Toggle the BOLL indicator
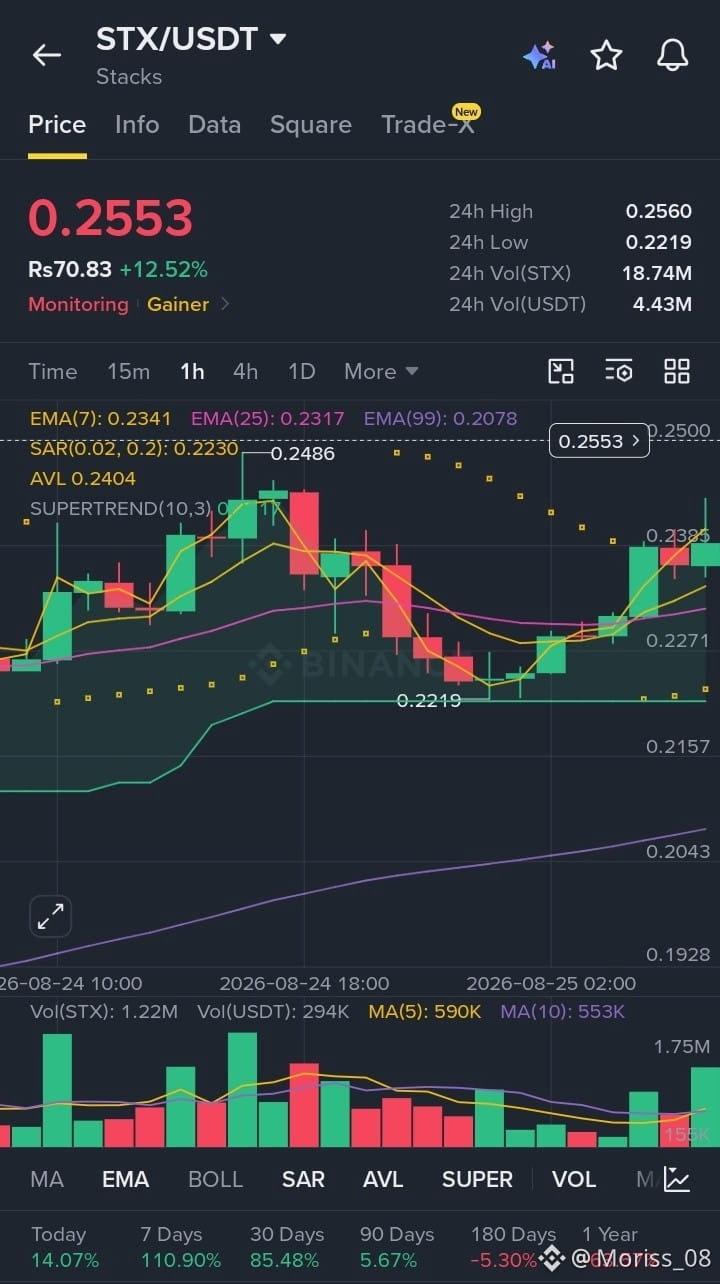Viewport: 720px width, 1284px height. (x=215, y=1180)
